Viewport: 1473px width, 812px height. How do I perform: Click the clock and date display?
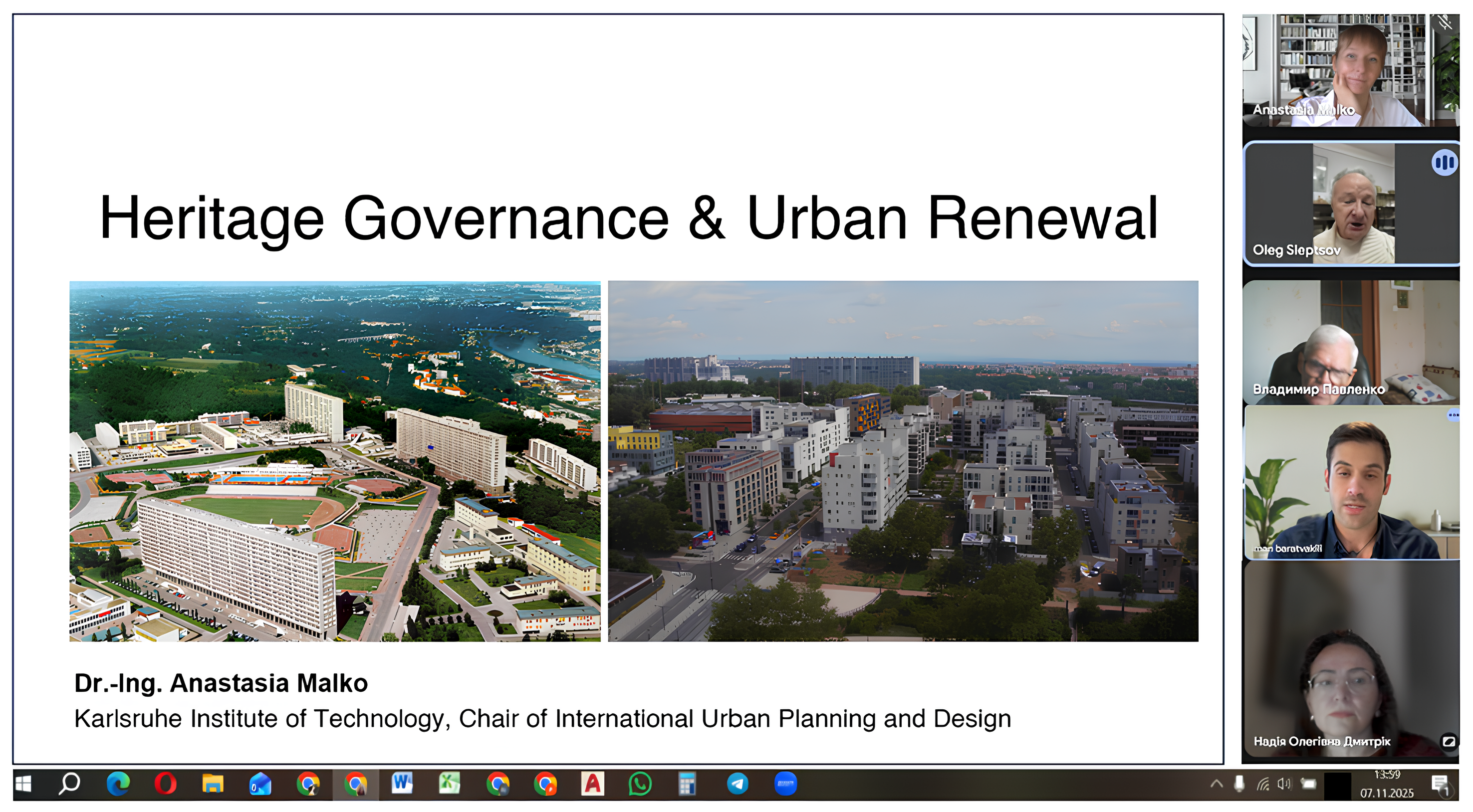[x=1387, y=784]
